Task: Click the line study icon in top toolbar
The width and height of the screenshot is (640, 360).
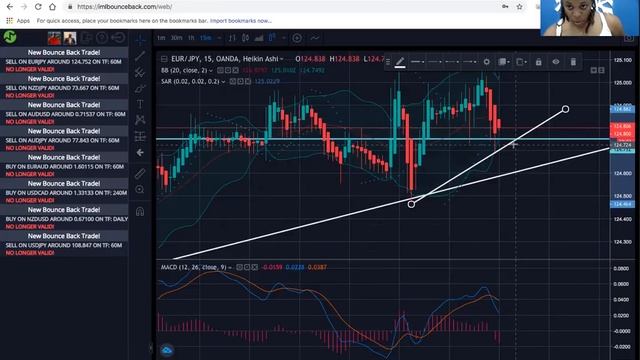Action: (315, 38)
